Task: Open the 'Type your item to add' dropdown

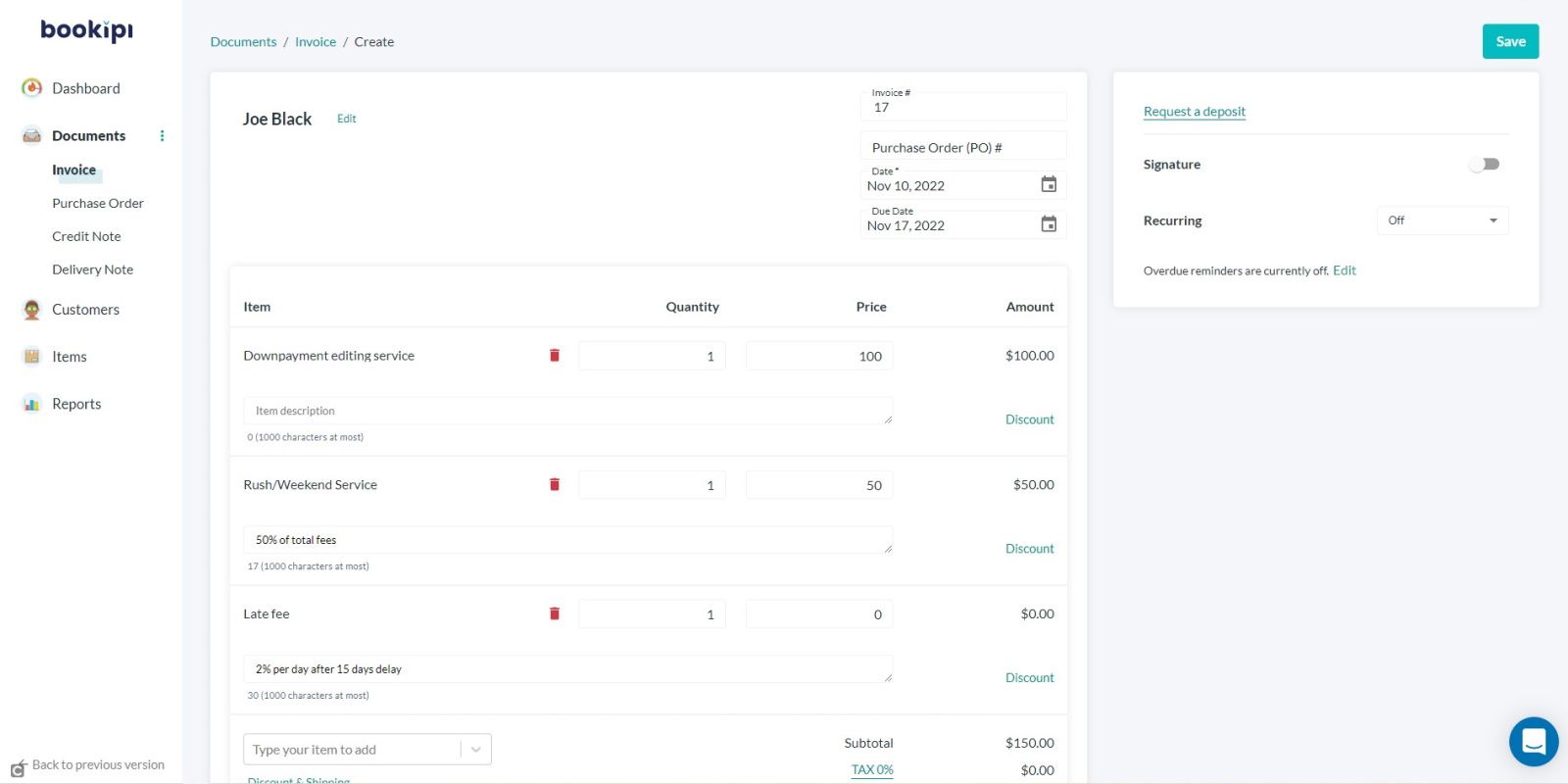Action: tap(475, 750)
